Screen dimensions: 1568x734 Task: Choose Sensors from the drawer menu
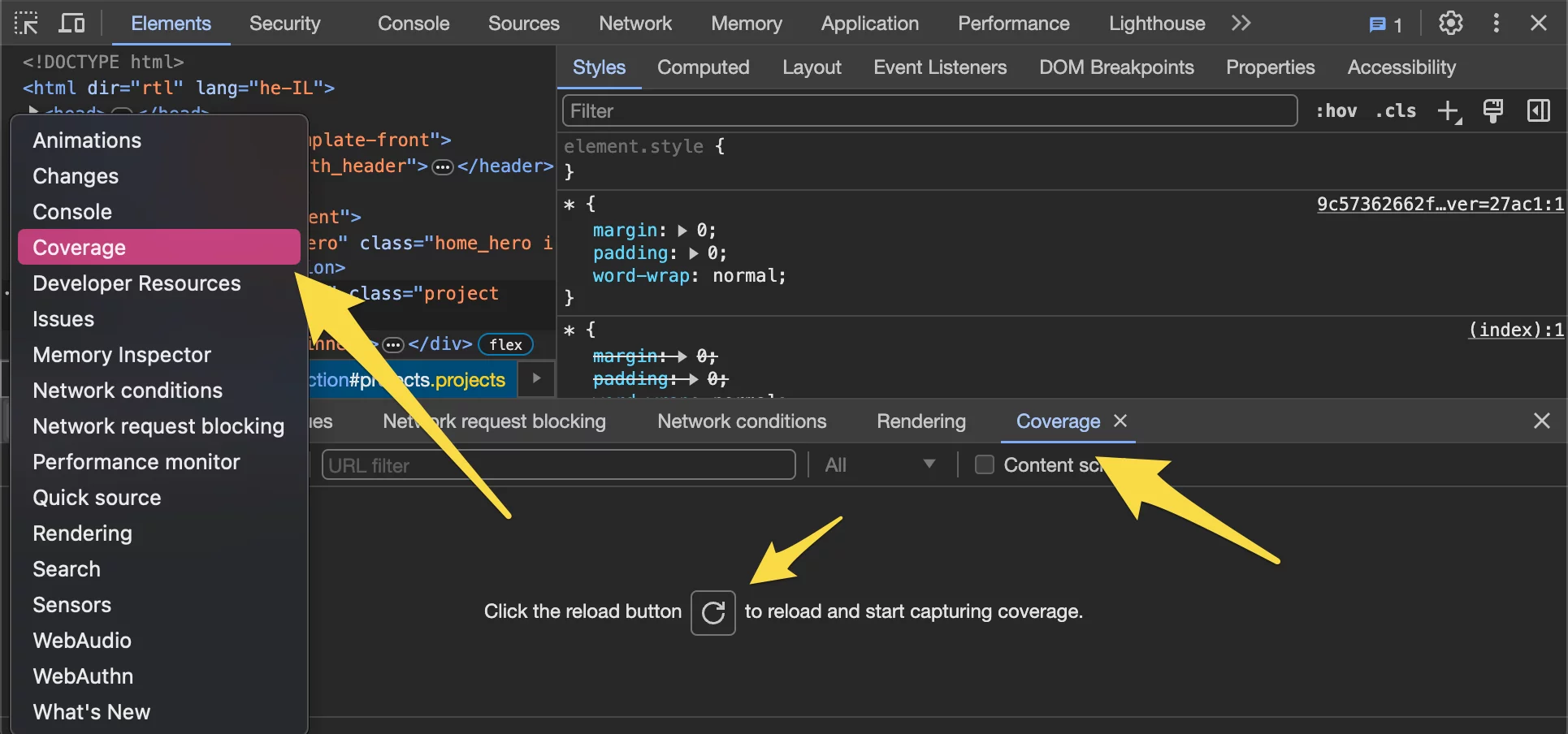coord(159,605)
